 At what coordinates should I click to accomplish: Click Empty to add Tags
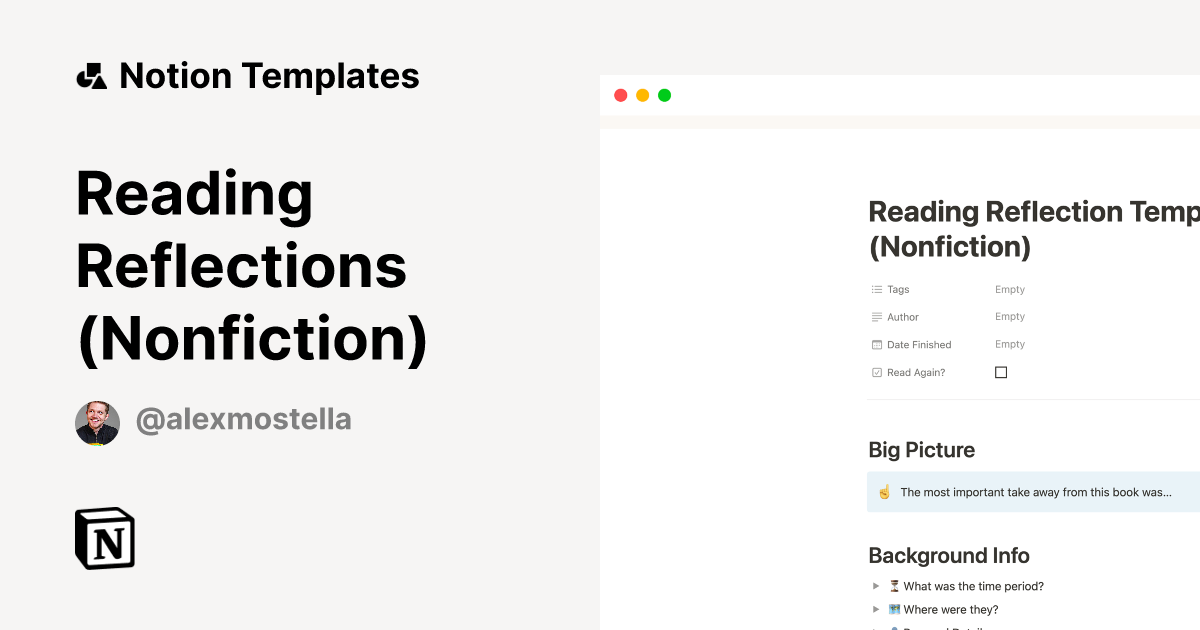tap(1009, 289)
